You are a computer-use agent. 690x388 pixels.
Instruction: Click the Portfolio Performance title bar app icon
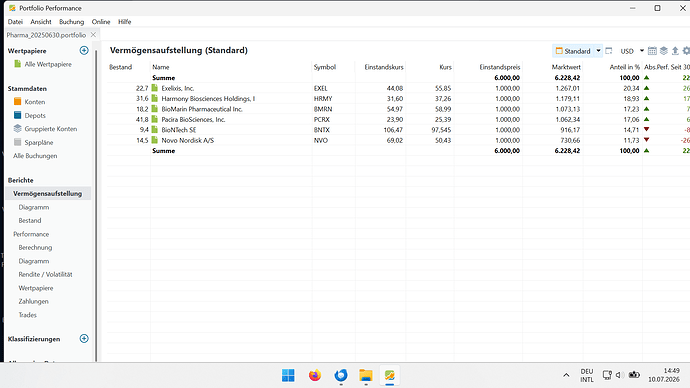[12, 8]
